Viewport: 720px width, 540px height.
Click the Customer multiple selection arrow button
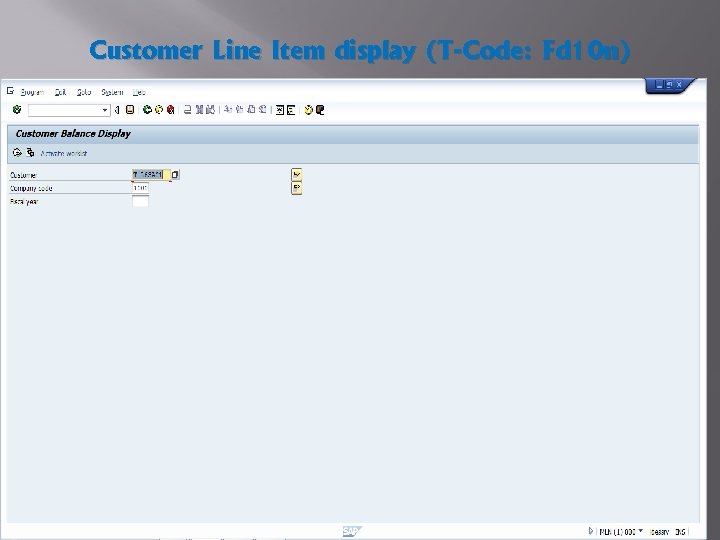(297, 174)
